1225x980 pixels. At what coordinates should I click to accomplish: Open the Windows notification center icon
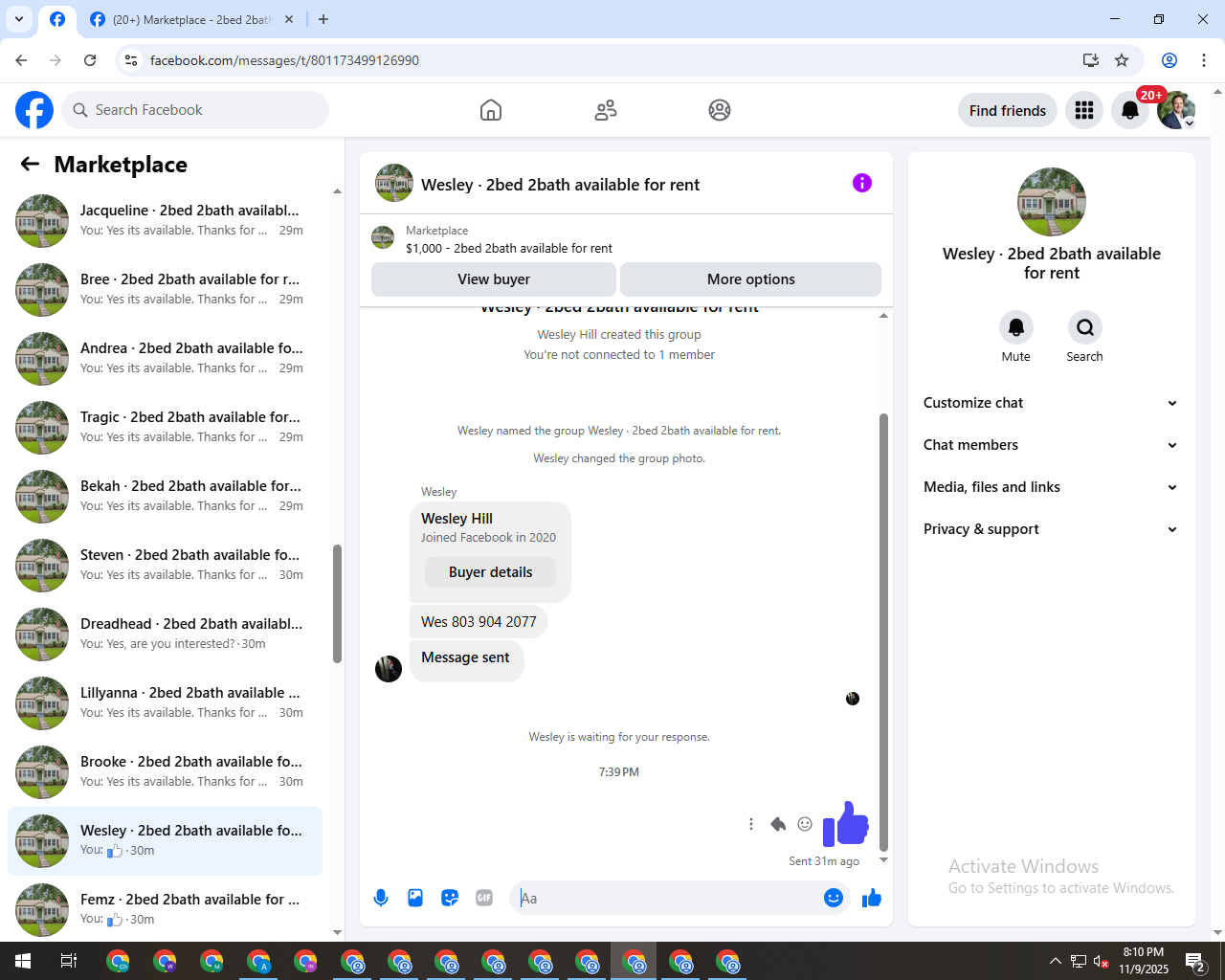pos(1195,961)
